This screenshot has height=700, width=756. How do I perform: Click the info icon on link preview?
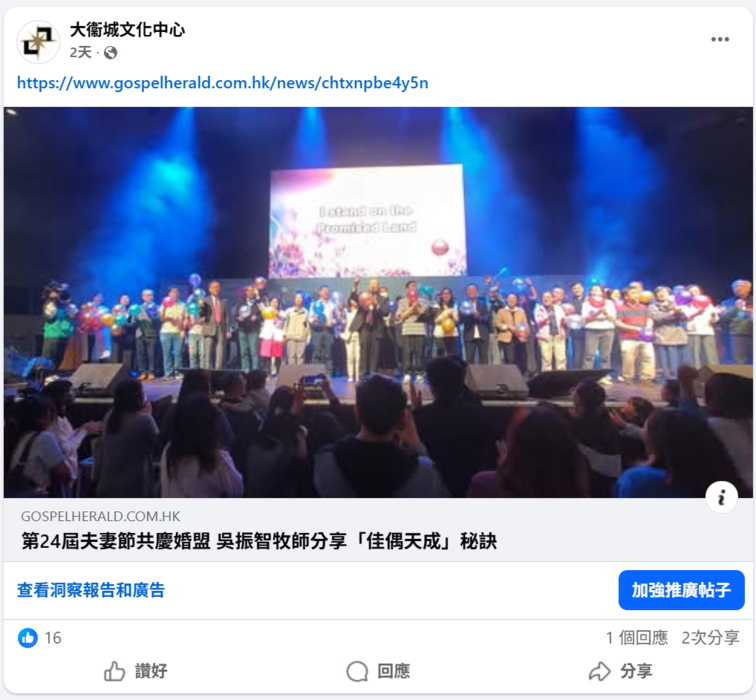coord(721,497)
